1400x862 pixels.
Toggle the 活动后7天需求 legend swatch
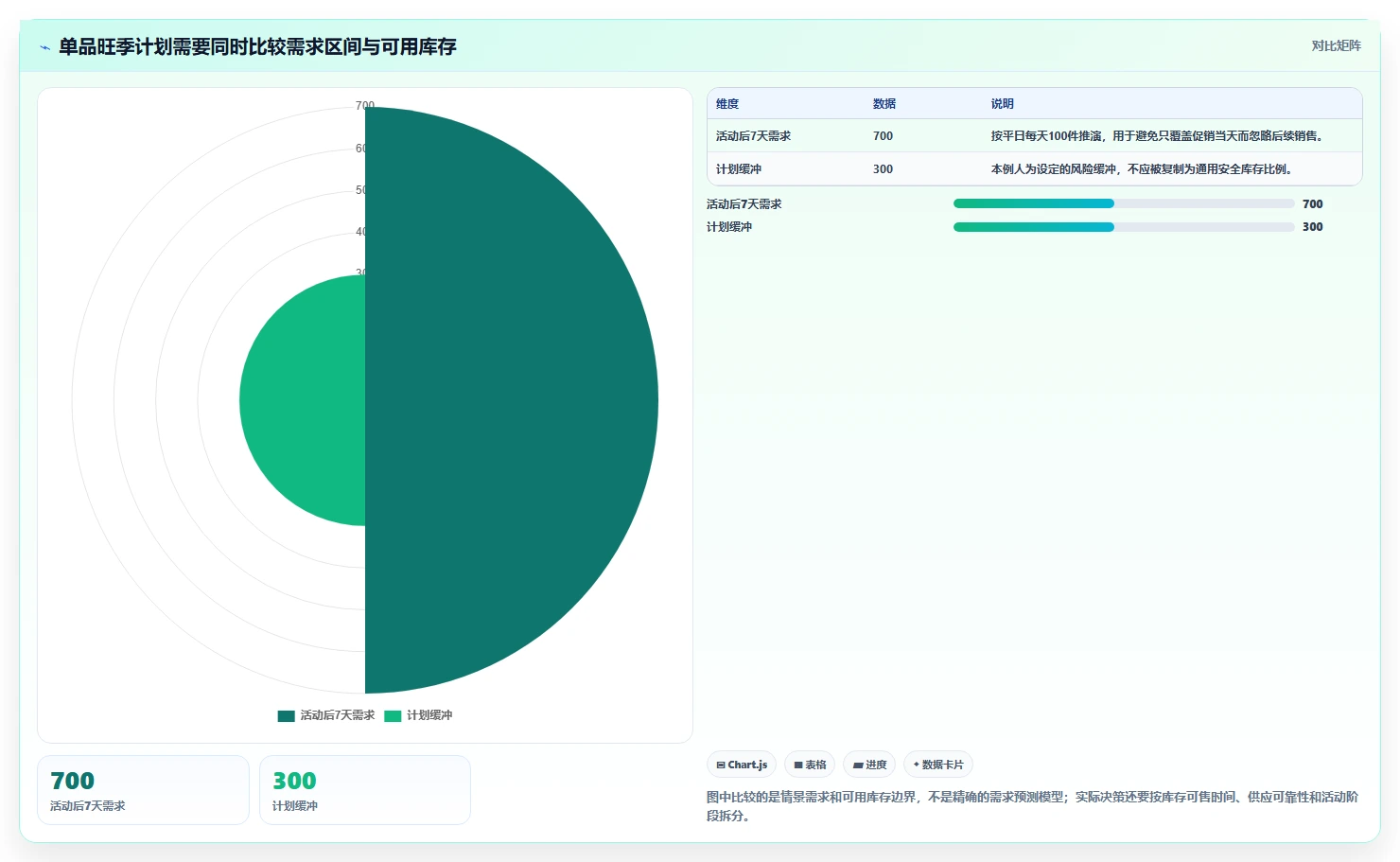coord(286,715)
